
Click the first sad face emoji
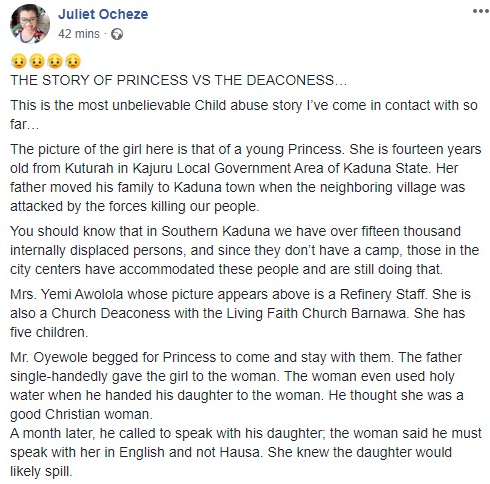point(19,62)
